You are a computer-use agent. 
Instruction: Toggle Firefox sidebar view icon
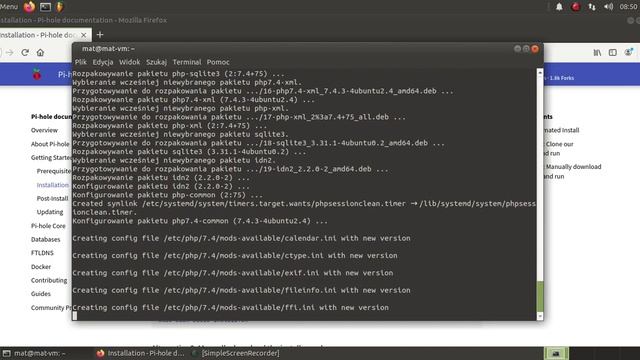613,52
